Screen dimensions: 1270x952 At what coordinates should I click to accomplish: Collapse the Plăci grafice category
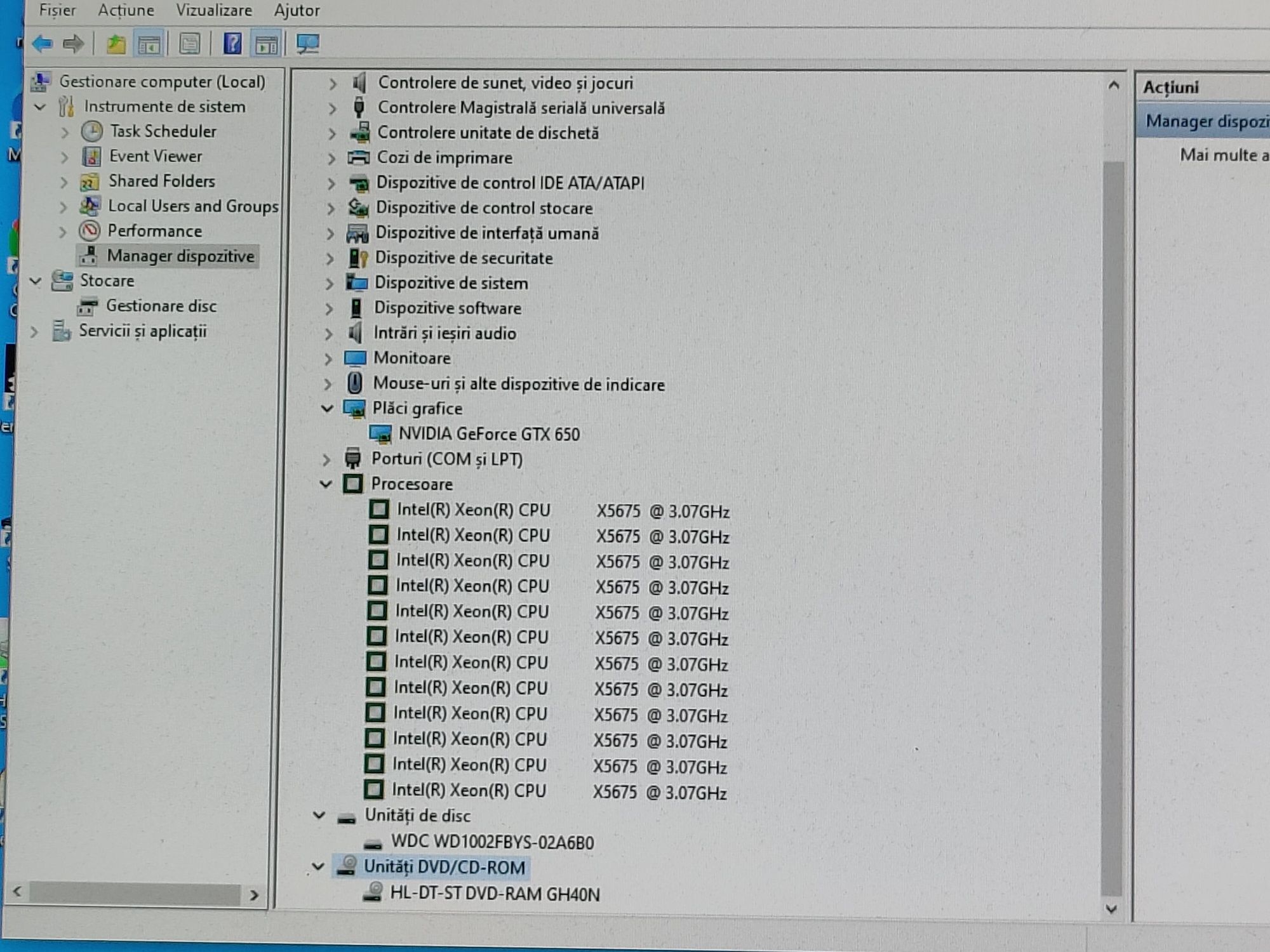[327, 408]
